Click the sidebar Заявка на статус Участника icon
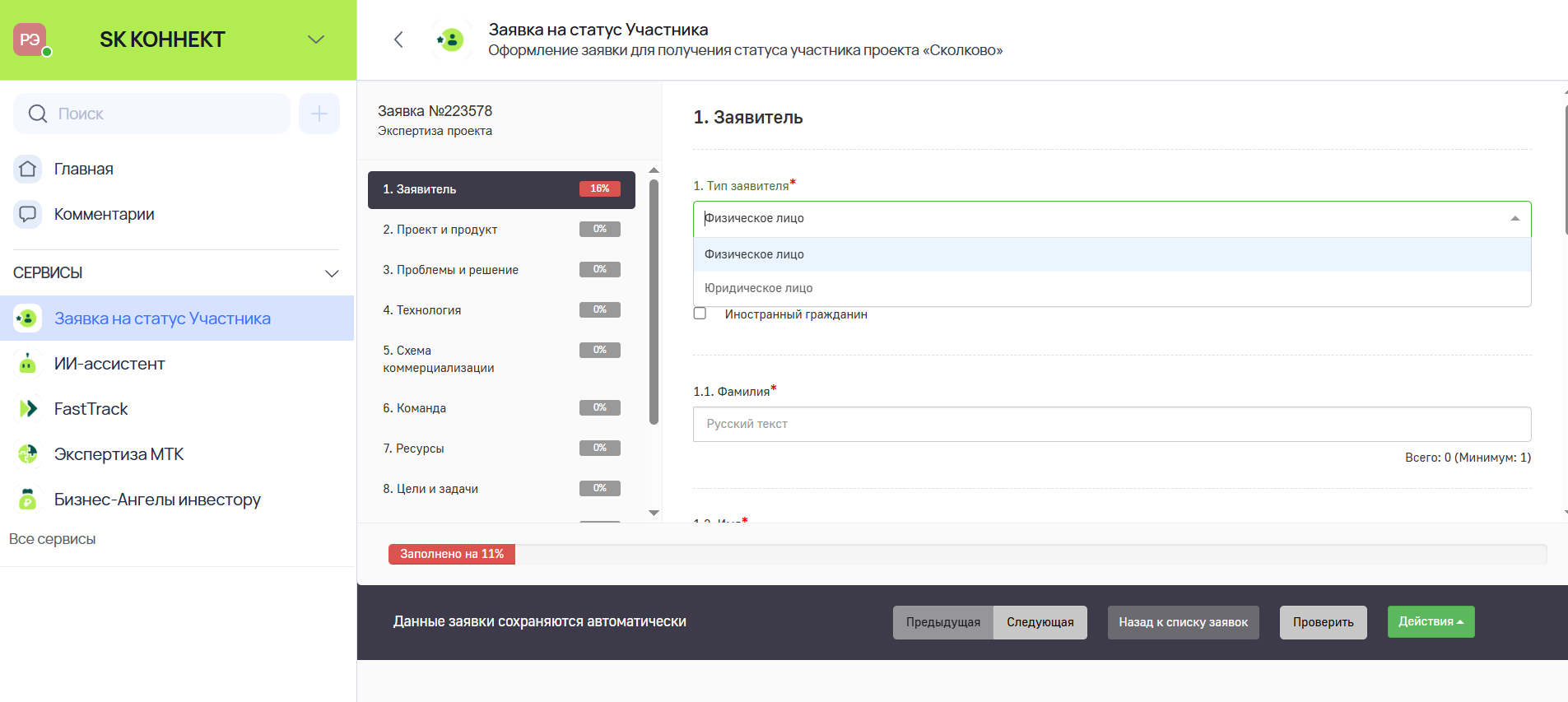Screen dimensions: 1568x702 point(27,318)
